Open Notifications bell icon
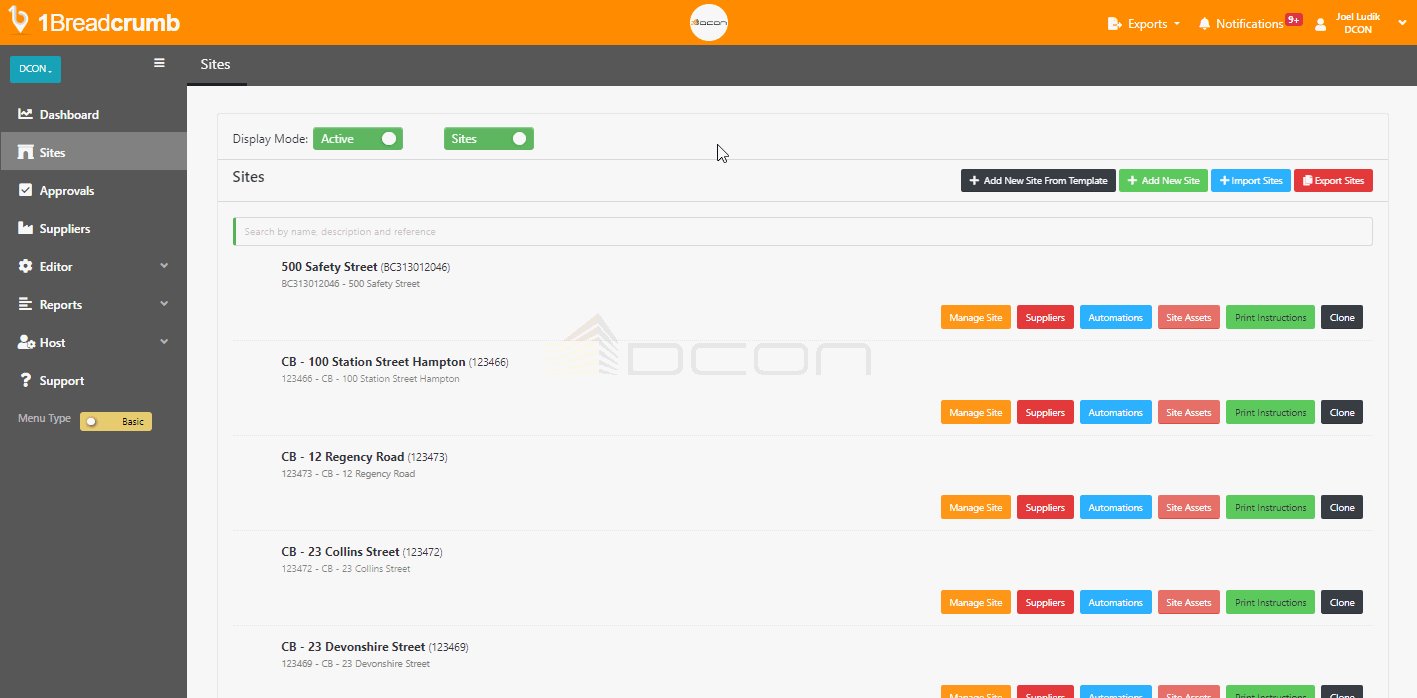 pyautogui.click(x=1204, y=24)
